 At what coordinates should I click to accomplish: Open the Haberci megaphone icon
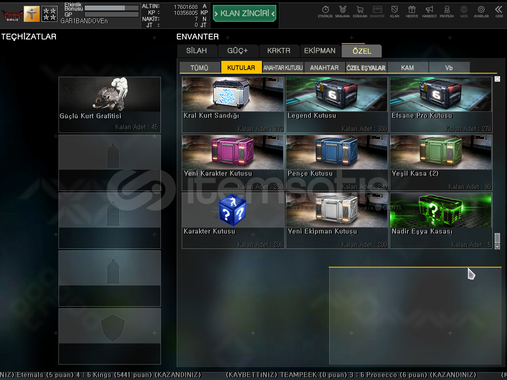[x=429, y=12]
